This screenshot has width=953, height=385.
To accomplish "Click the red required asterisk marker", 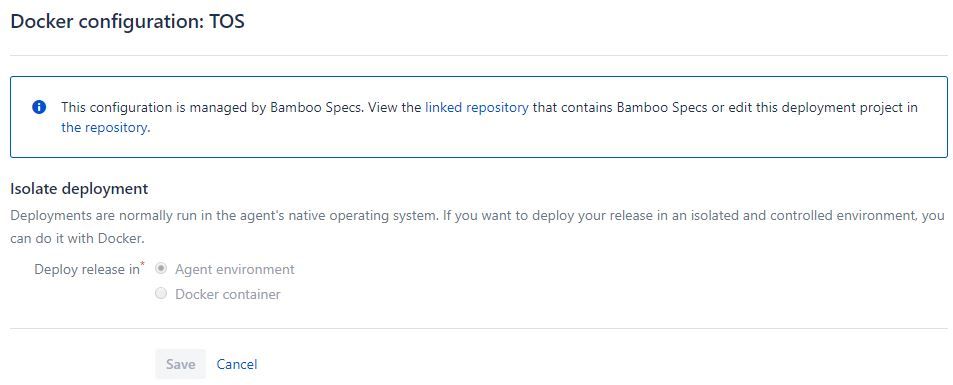I will (x=143, y=264).
